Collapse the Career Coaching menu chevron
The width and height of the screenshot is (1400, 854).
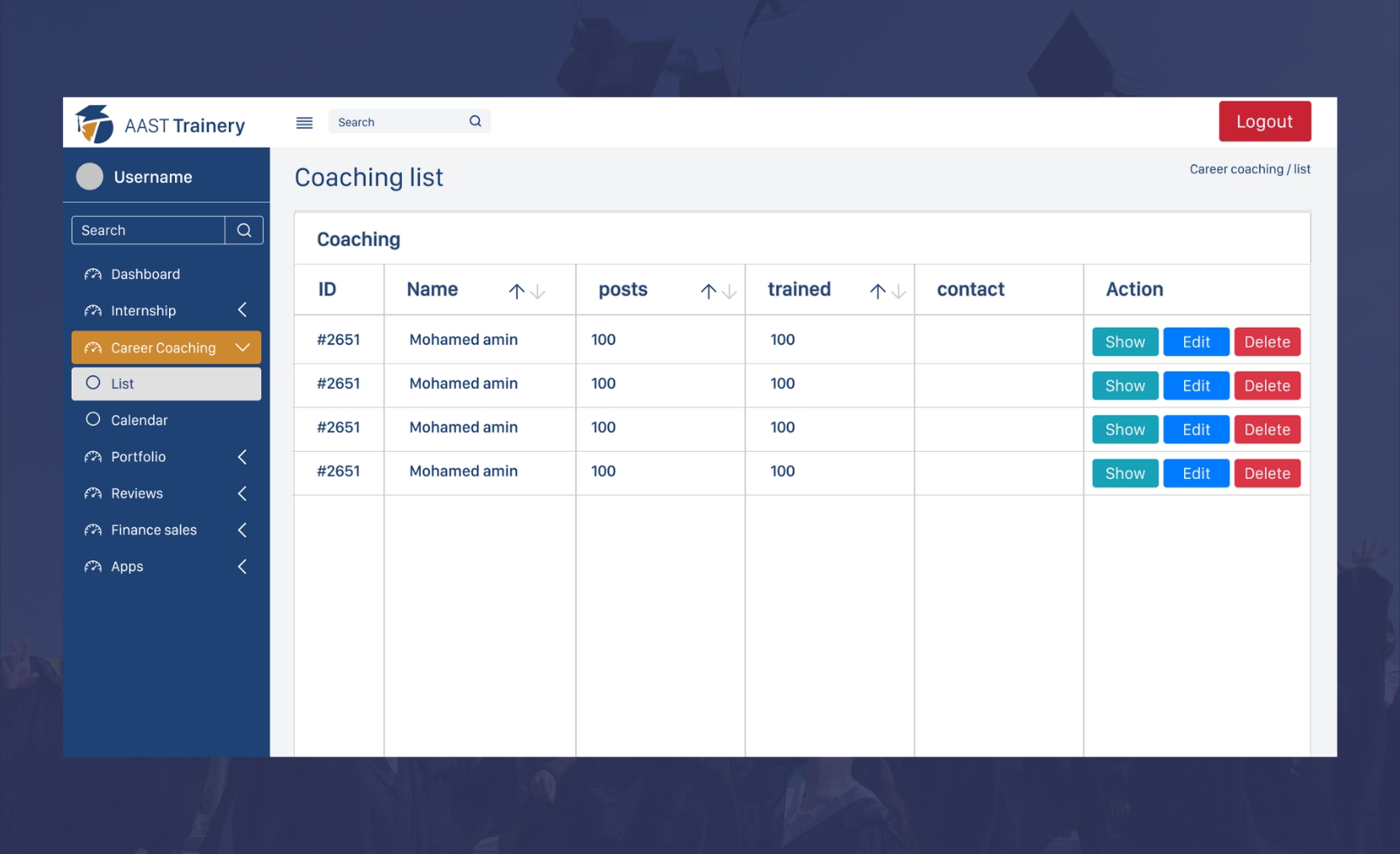pos(242,348)
